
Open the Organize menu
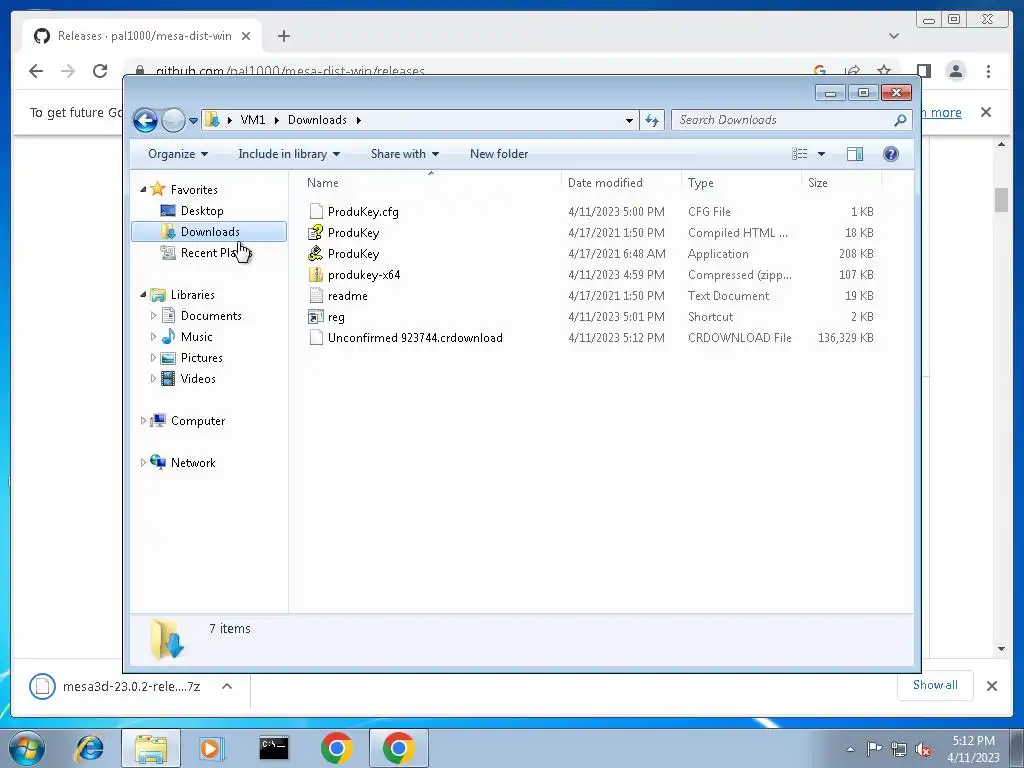point(178,154)
